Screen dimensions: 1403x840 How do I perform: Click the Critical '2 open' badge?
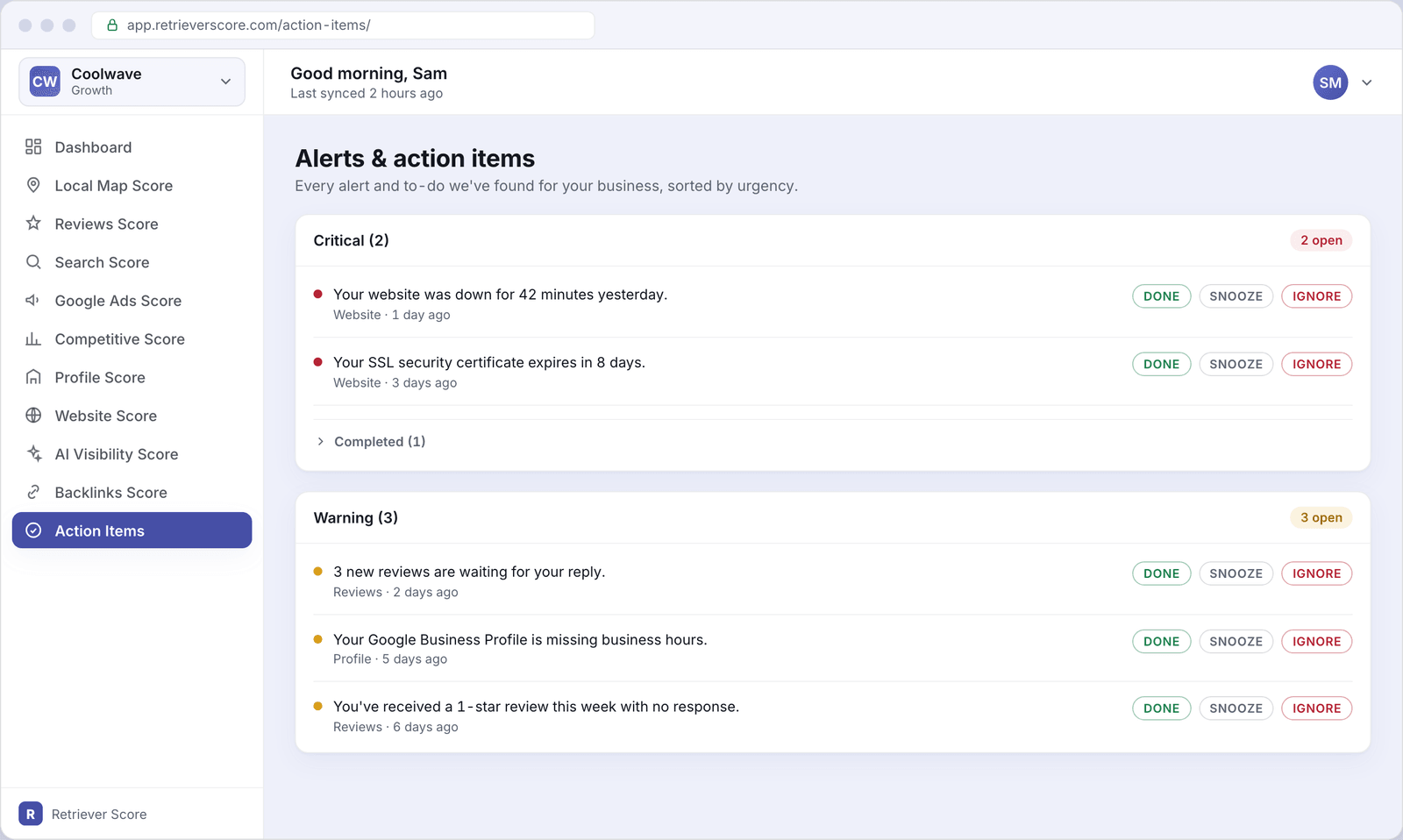(1321, 240)
